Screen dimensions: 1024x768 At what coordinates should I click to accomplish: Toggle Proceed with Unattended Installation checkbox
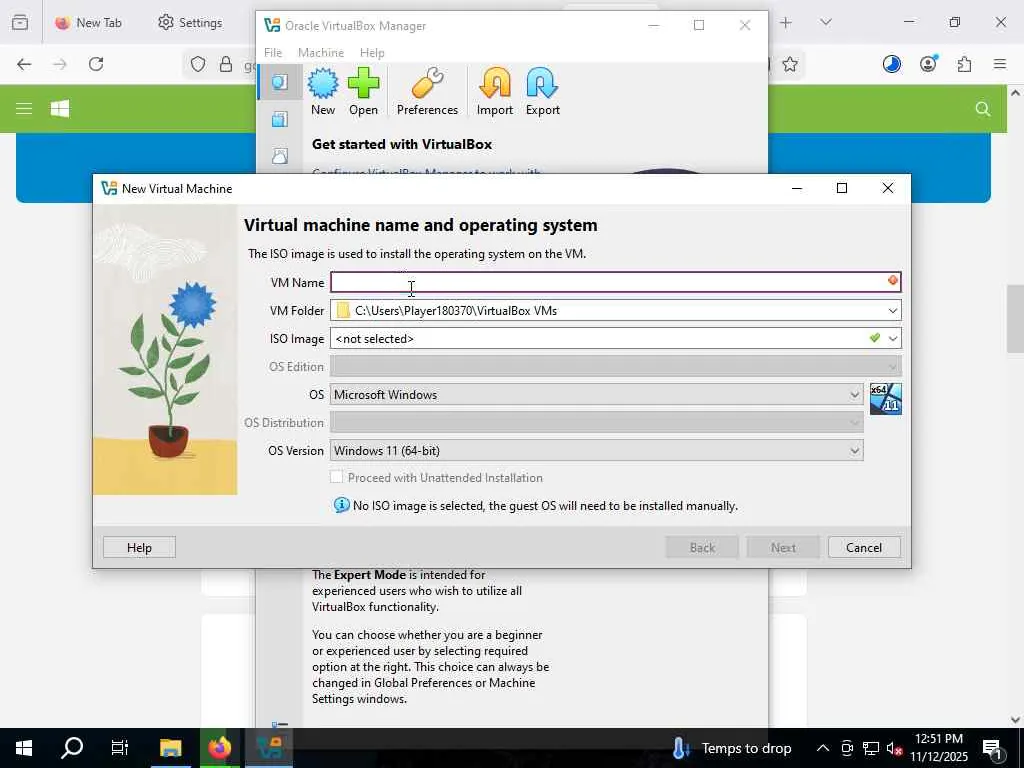[x=336, y=477]
